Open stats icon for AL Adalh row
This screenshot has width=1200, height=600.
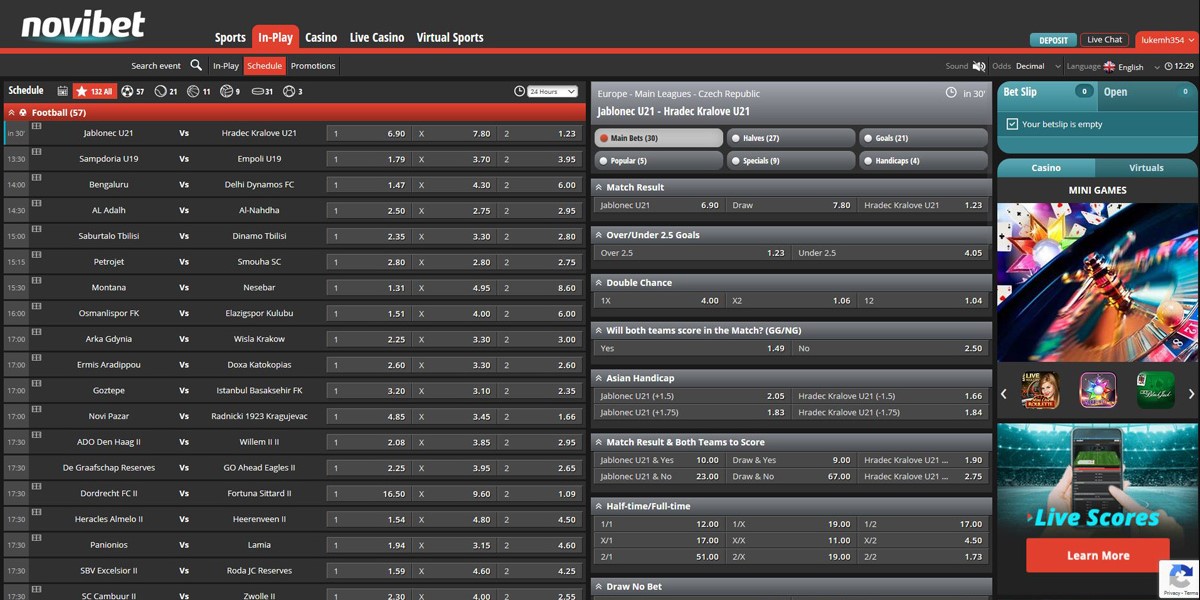pos(37,204)
